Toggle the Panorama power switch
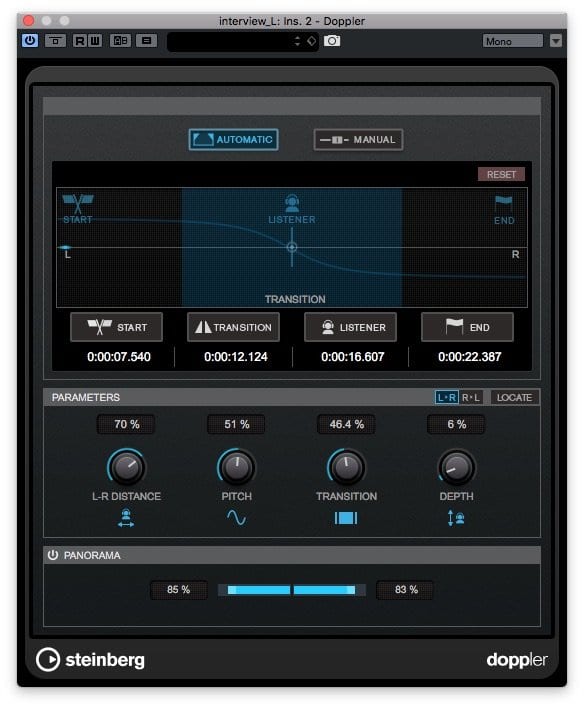The width and height of the screenshot is (584, 708). (x=53, y=555)
